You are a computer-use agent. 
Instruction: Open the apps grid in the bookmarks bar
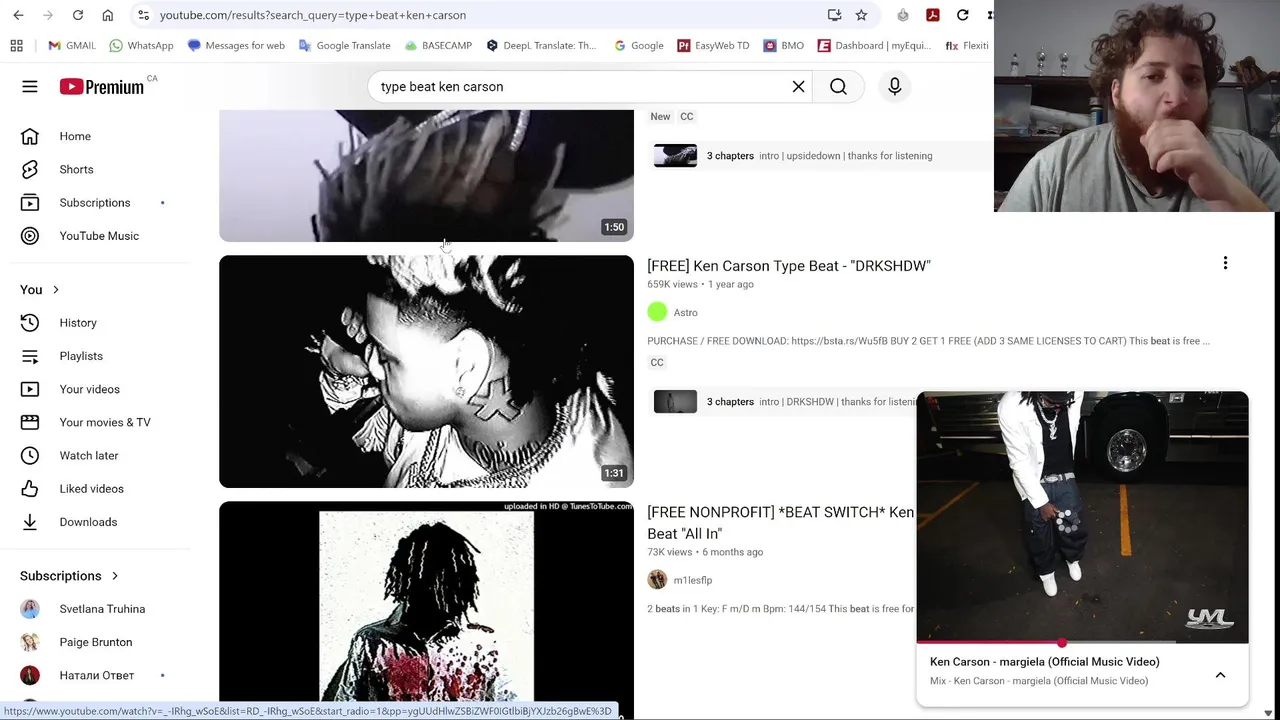coord(16,45)
